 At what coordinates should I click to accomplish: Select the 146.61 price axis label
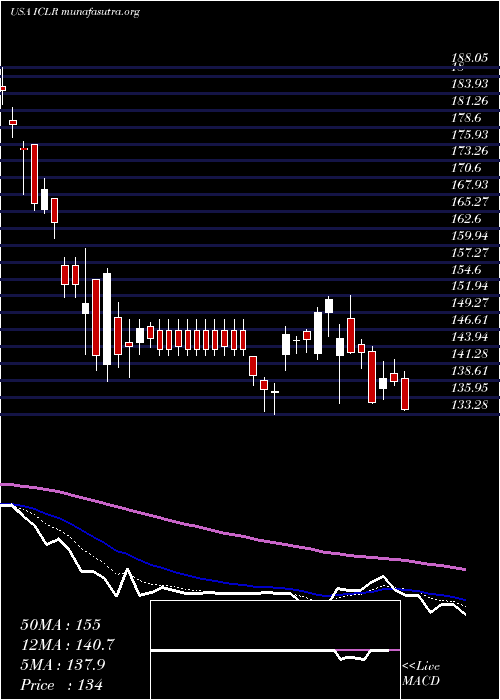[x=471, y=320]
